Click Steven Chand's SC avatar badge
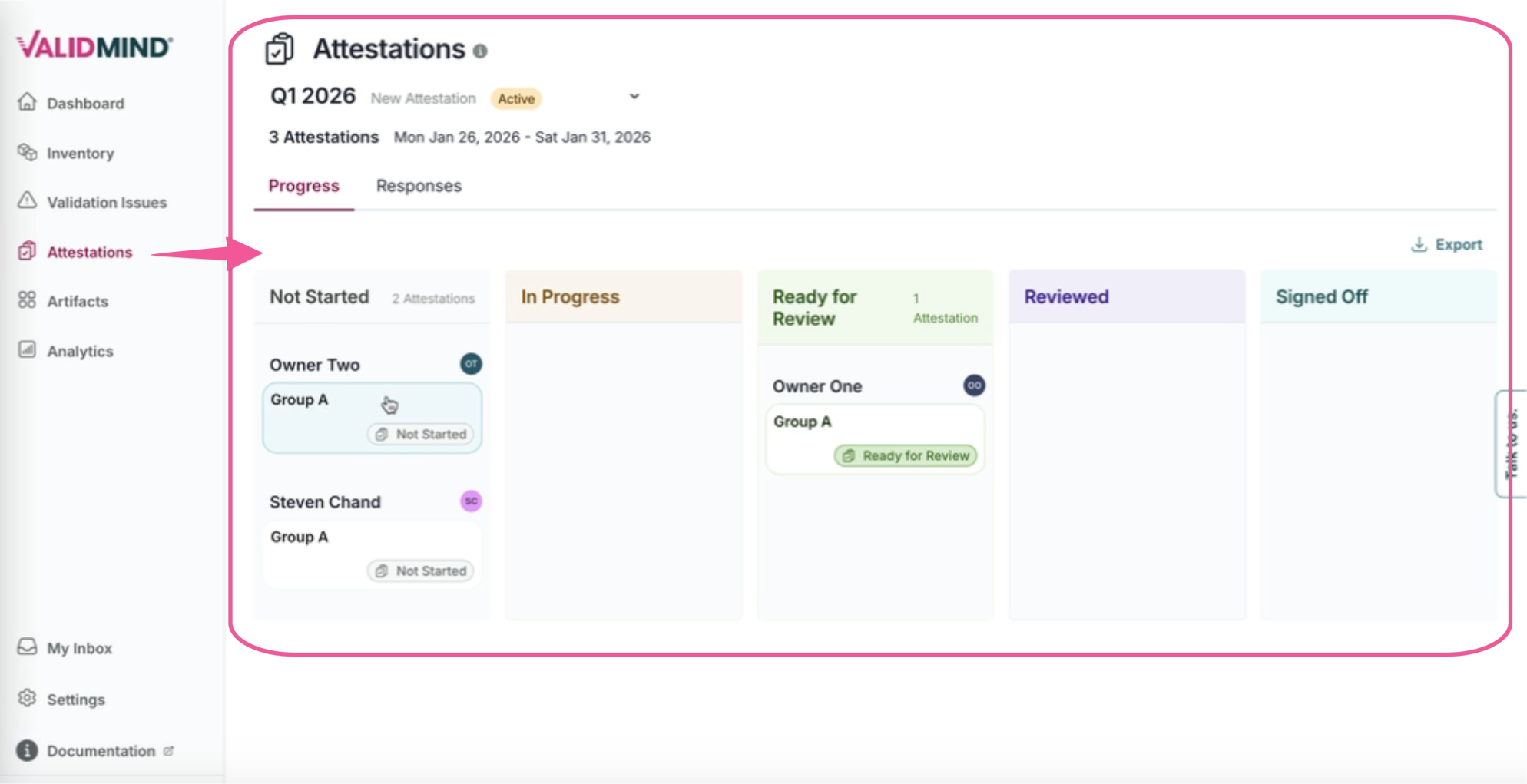Image resolution: width=1527 pixels, height=784 pixels. coord(471,501)
